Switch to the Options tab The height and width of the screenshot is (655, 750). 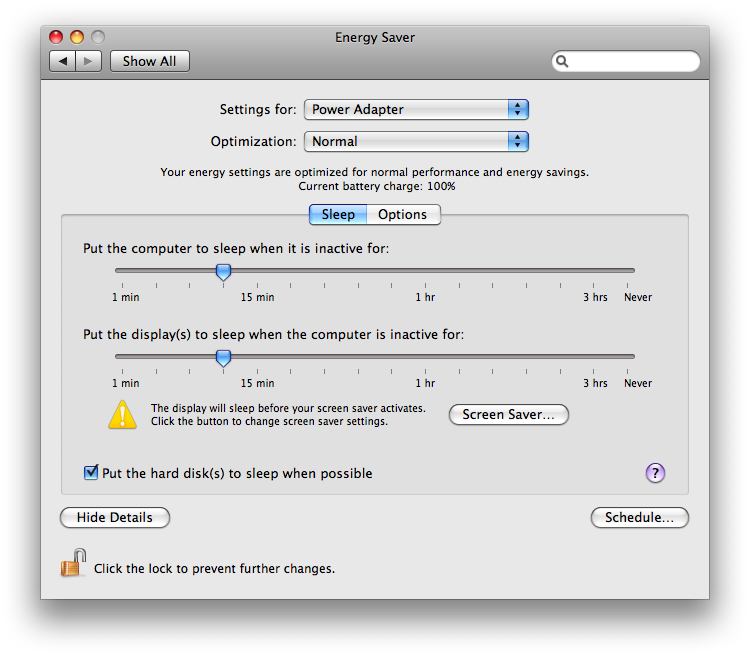403,214
